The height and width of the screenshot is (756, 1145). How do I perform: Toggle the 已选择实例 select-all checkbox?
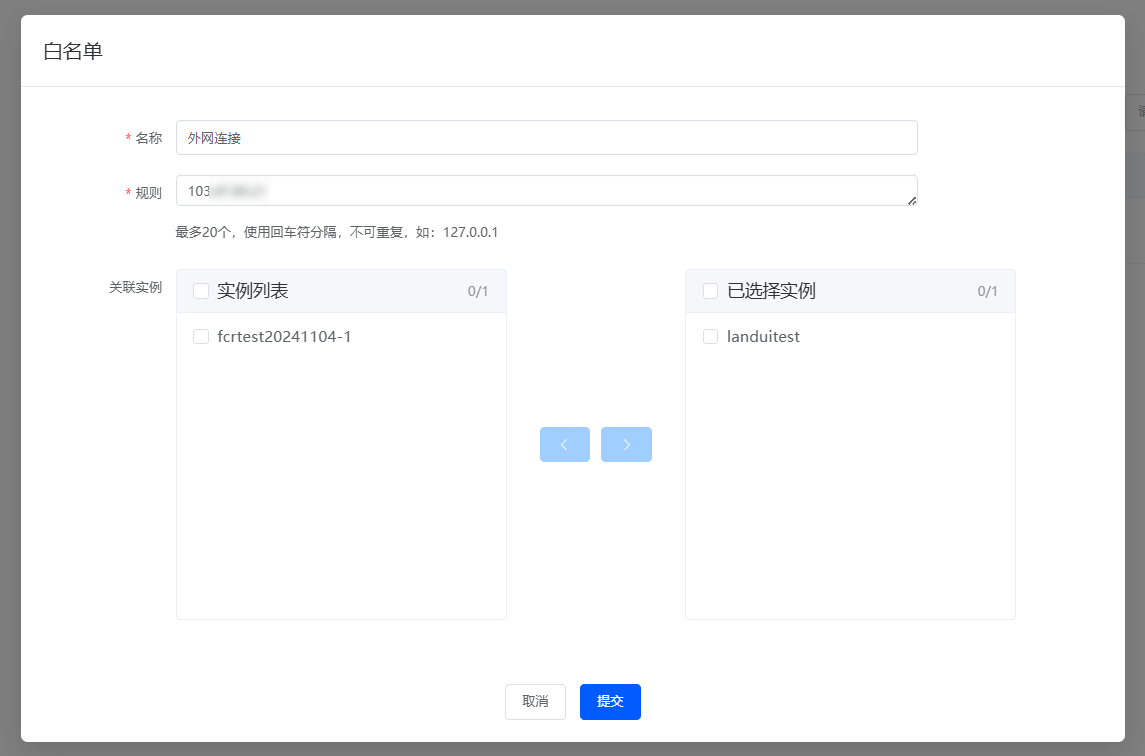point(711,291)
